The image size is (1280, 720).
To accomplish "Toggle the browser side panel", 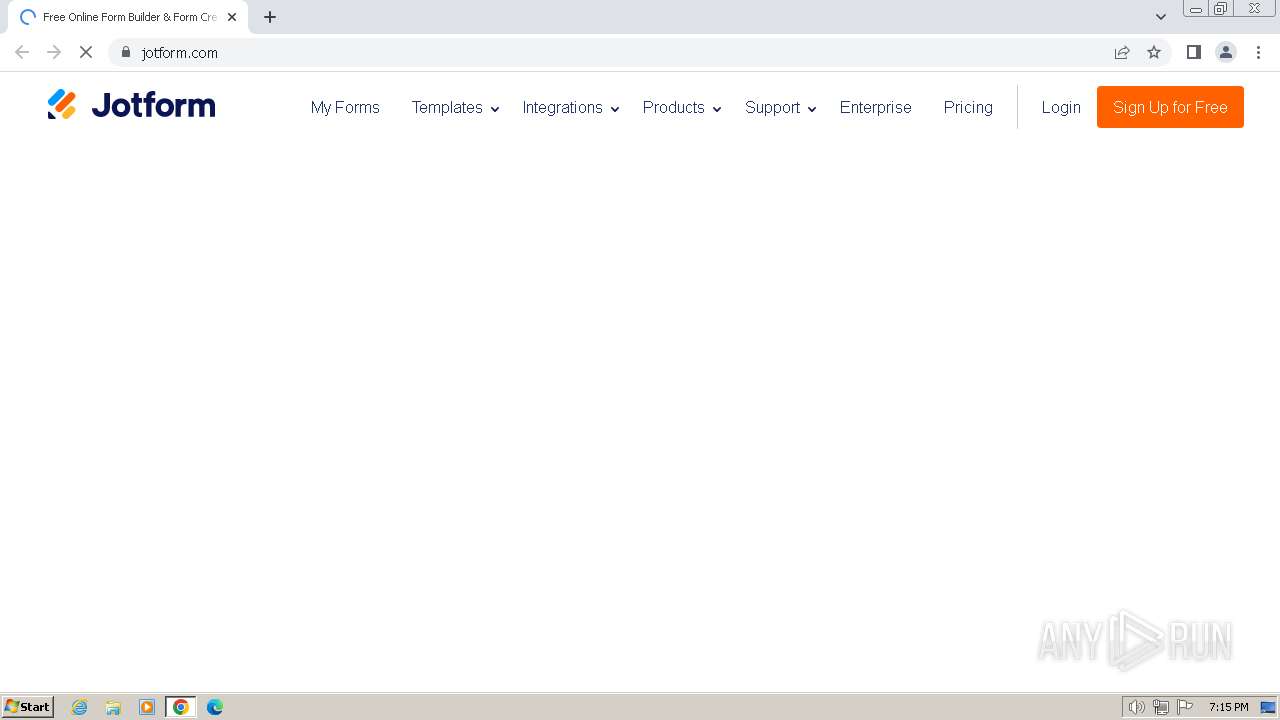I will tap(1193, 52).
